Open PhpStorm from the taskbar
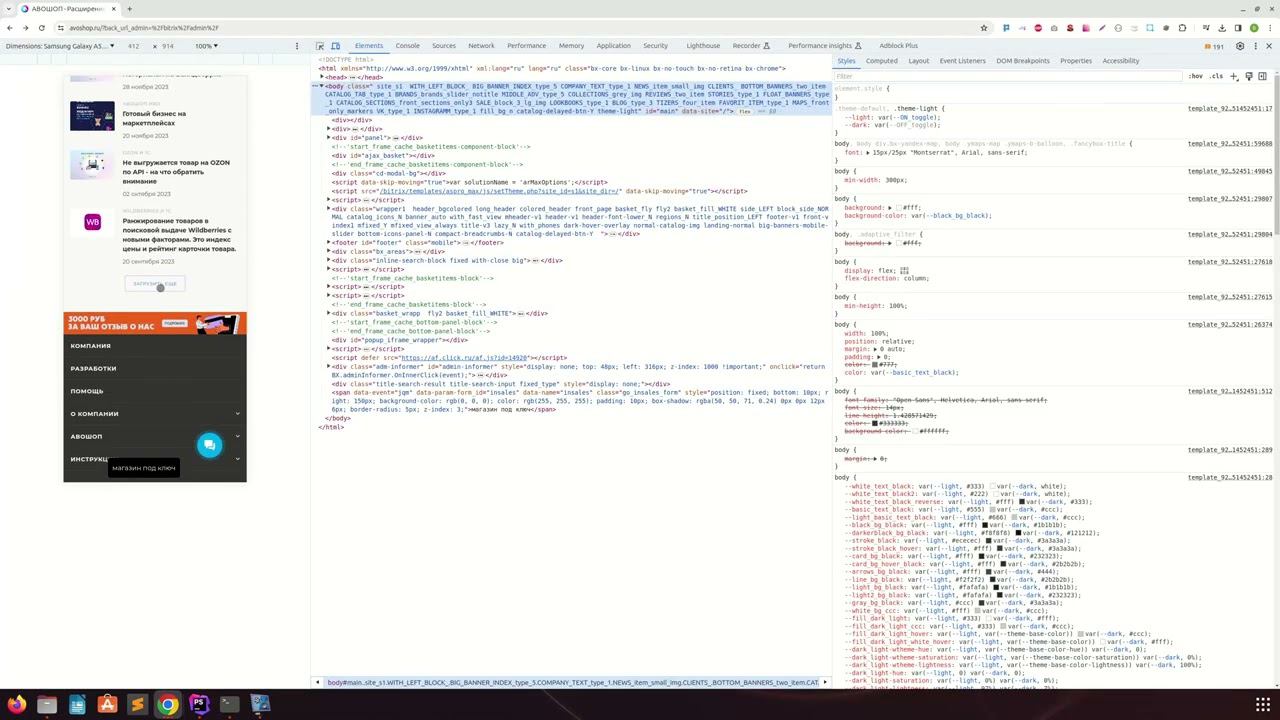Viewport: 1280px width, 720px height. click(x=199, y=704)
